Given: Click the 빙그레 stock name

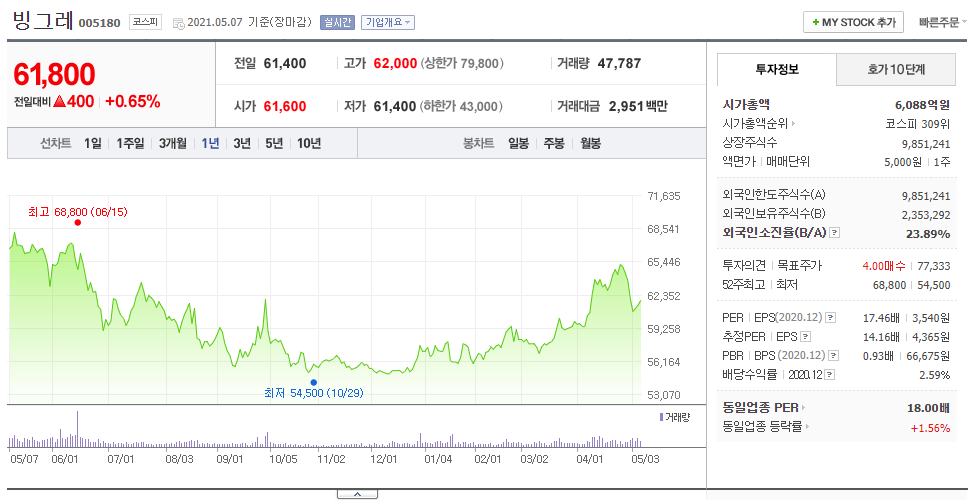Looking at the screenshot, I should click(x=43, y=21).
